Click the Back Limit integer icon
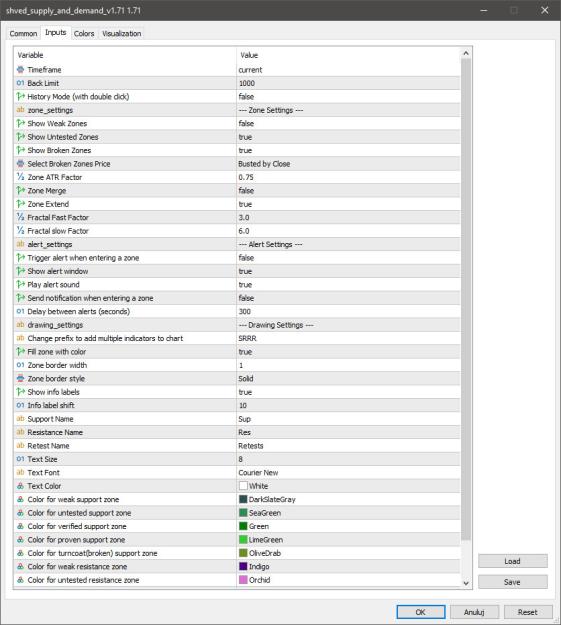This screenshot has width=561, height=625. coord(20,83)
